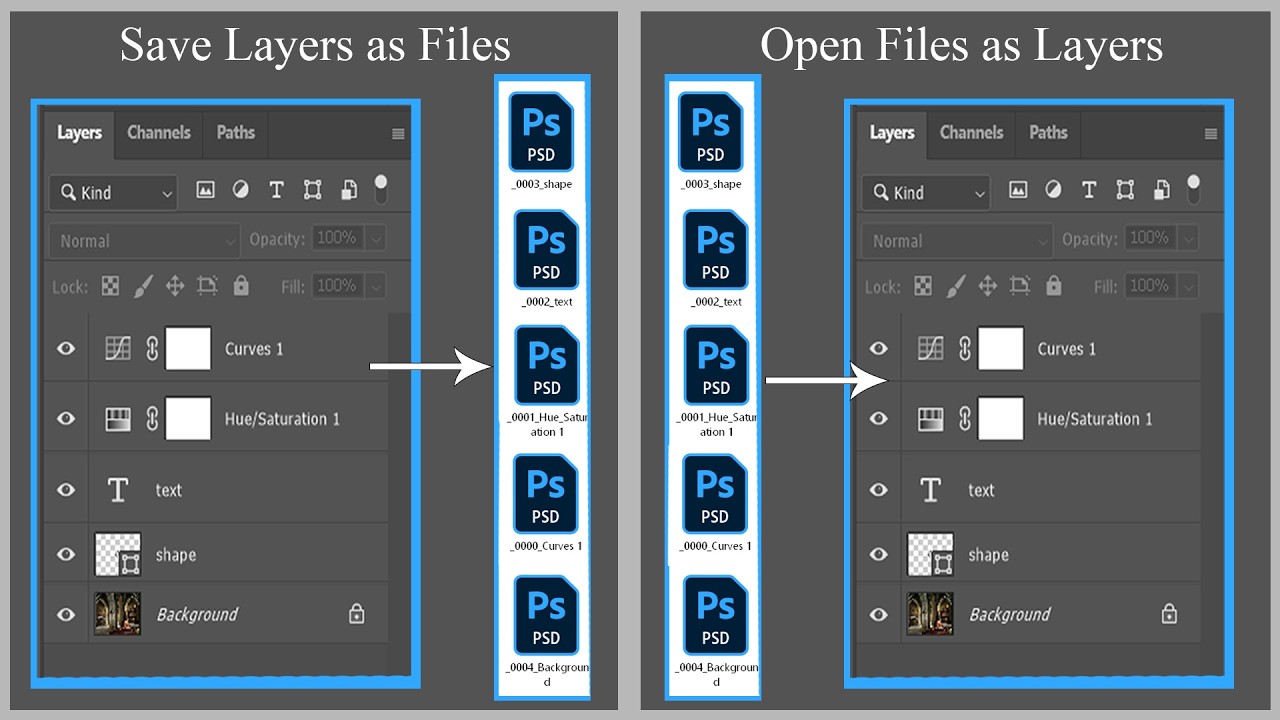Screen dimensions: 1280x720
Task: Click Curves 1 mask link chain in Save Layers panel
Action: click(x=152, y=349)
